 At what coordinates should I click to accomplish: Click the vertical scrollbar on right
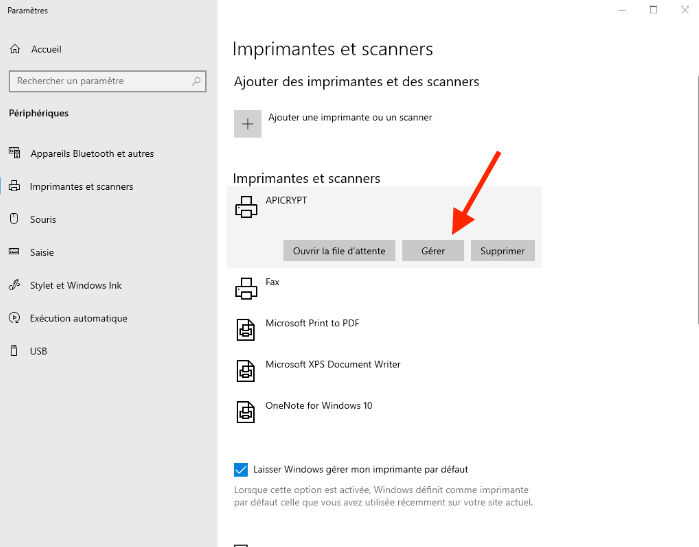coord(697,201)
